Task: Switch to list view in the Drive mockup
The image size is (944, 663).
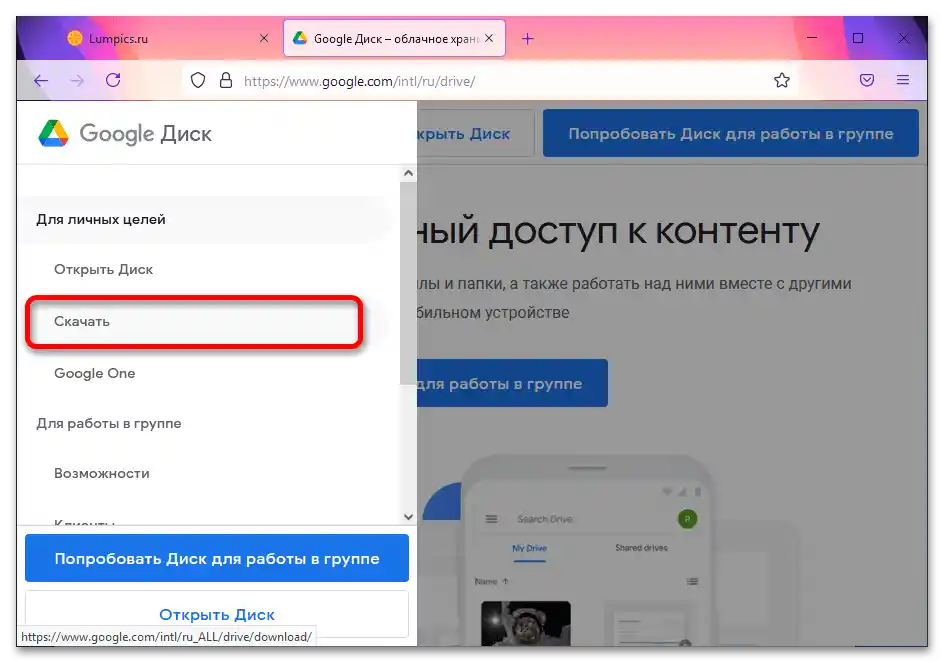Action: pos(693,582)
